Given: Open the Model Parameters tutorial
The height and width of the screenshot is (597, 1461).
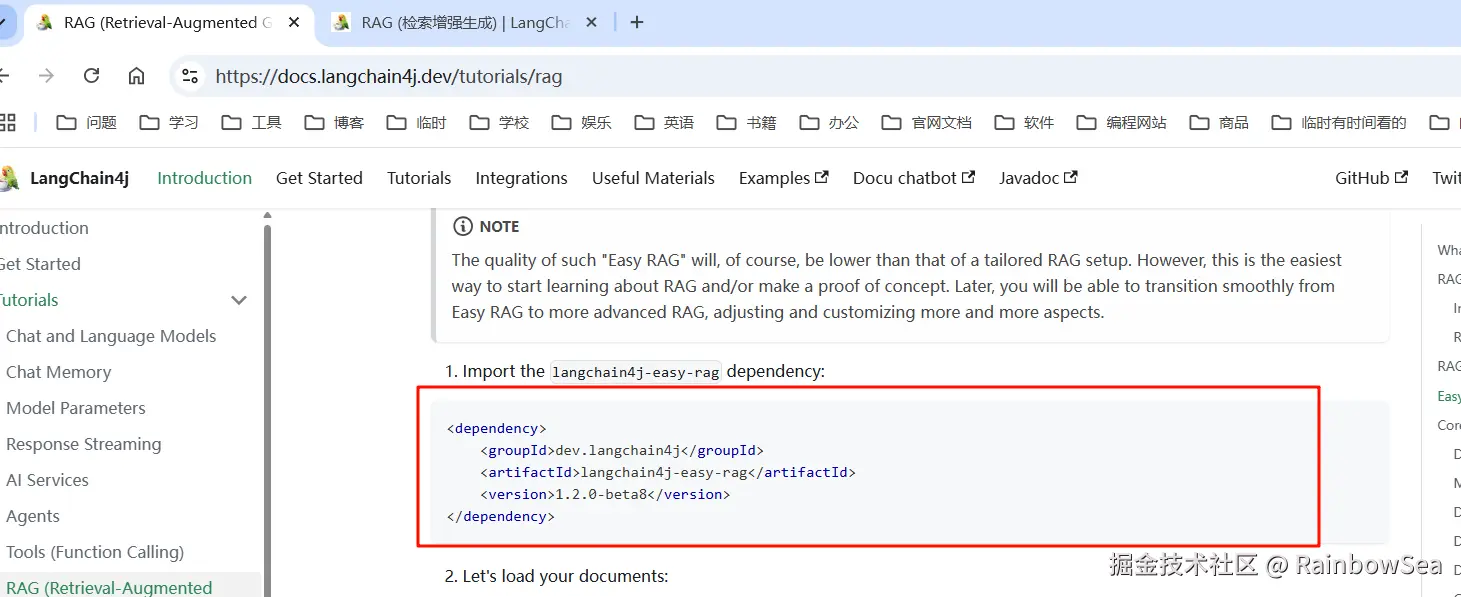Looking at the screenshot, I should coord(76,408).
